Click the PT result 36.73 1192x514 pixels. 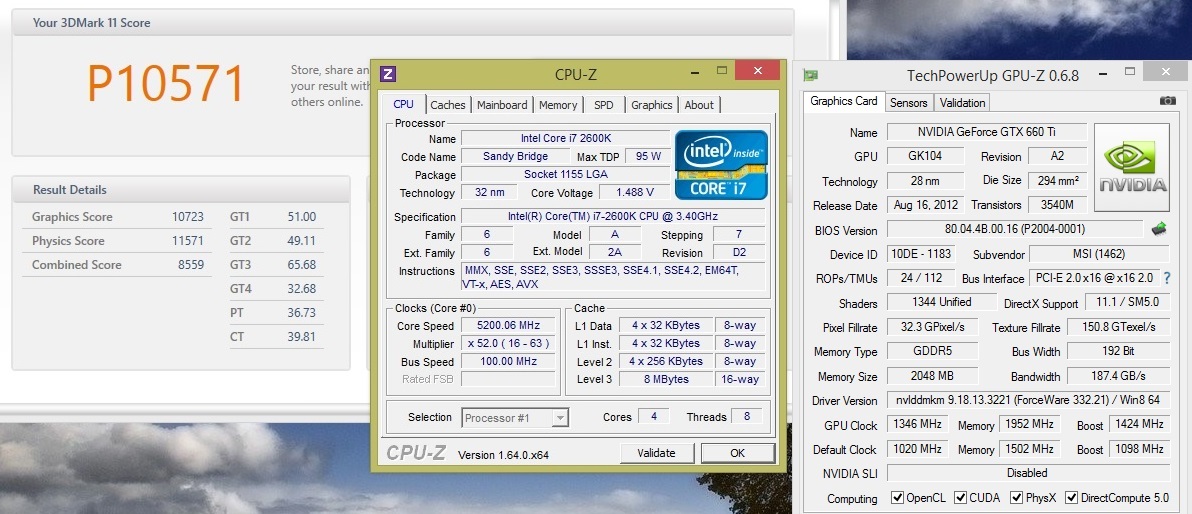coord(302,313)
